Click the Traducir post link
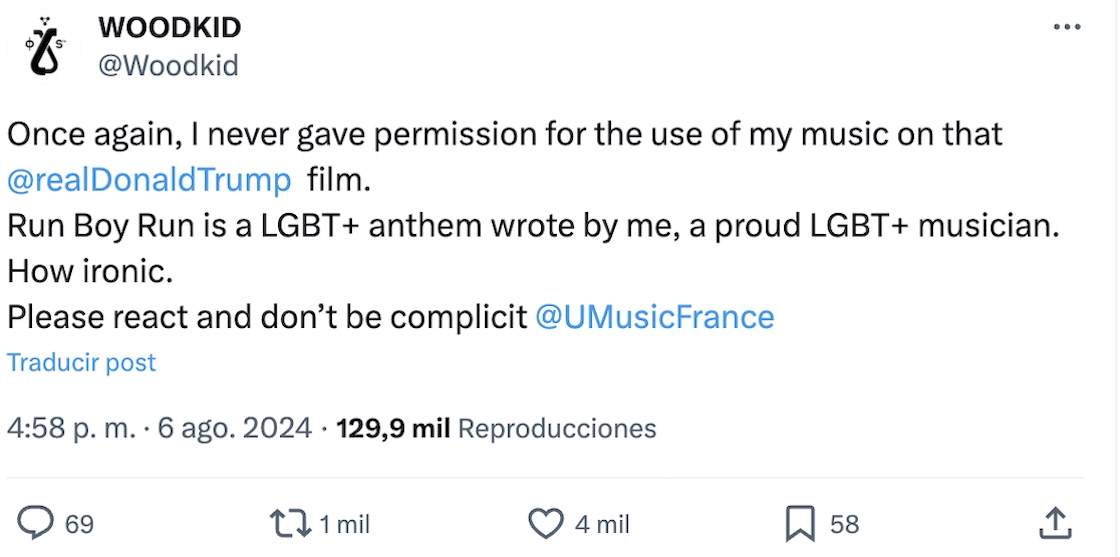 click(x=82, y=362)
